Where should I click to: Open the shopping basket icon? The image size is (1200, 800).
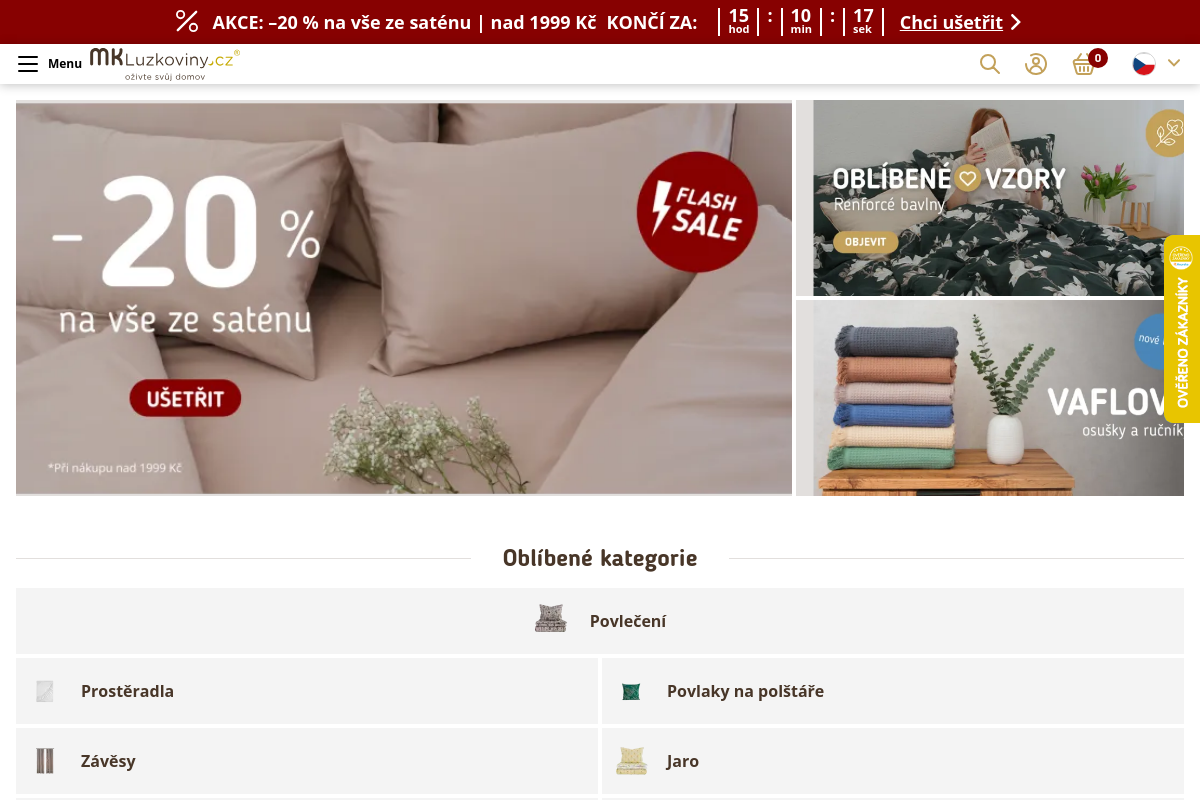tap(1083, 65)
